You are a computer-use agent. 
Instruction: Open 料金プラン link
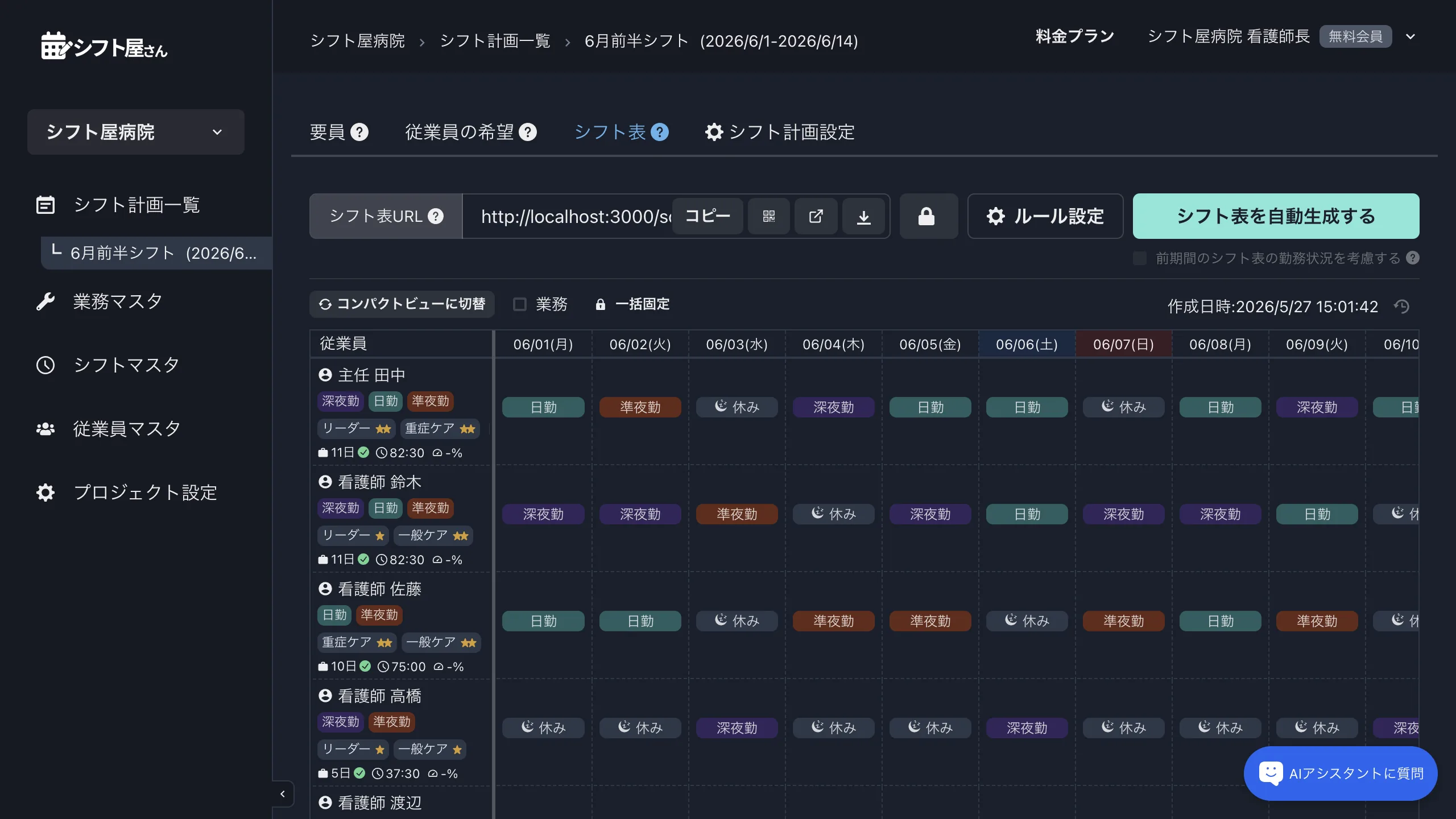[x=1074, y=36]
